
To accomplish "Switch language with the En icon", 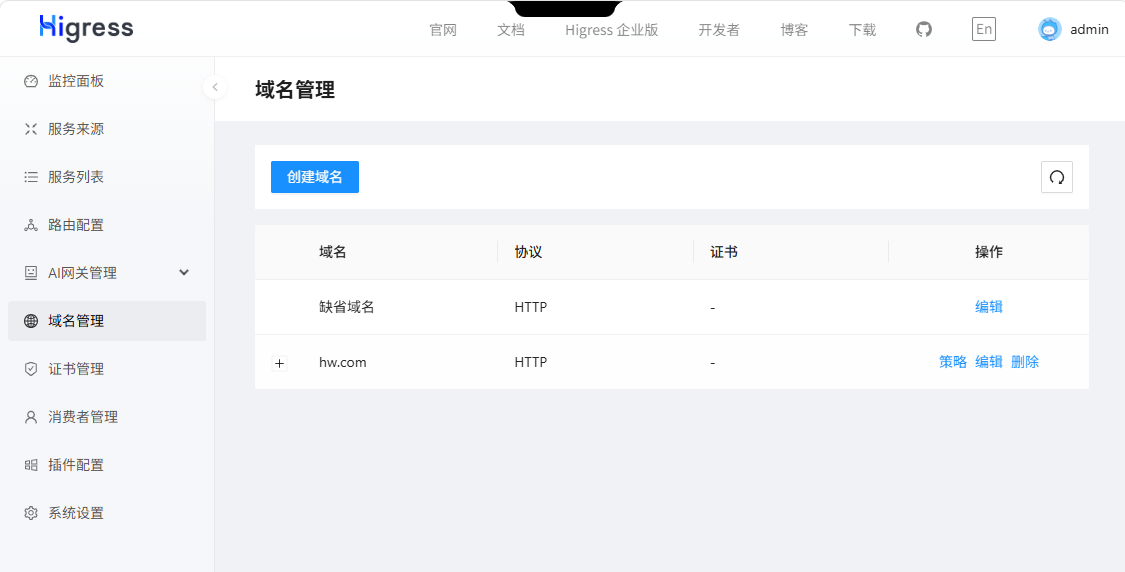I will coord(984,29).
